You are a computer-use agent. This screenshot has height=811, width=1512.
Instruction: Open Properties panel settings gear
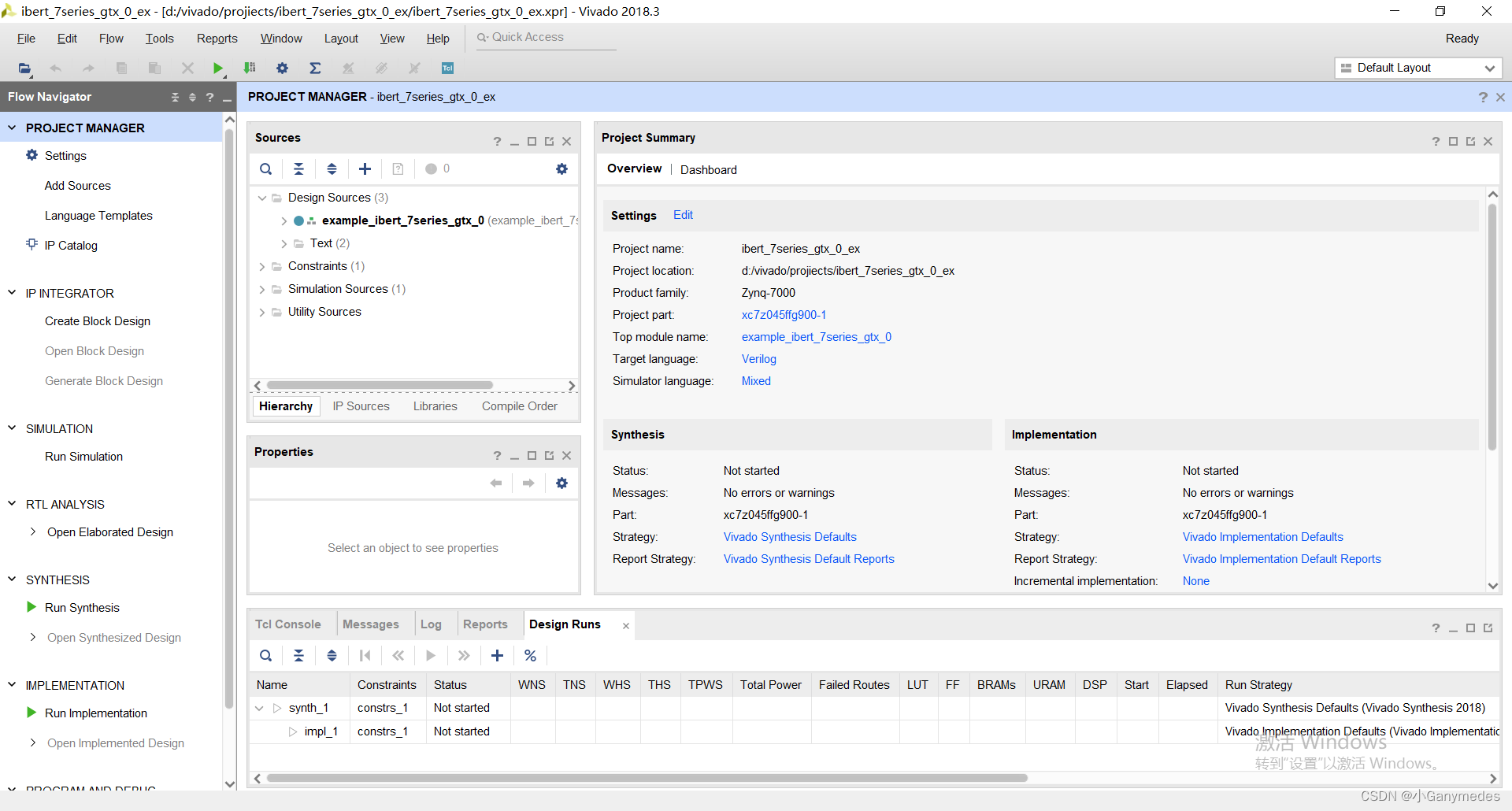(x=561, y=483)
